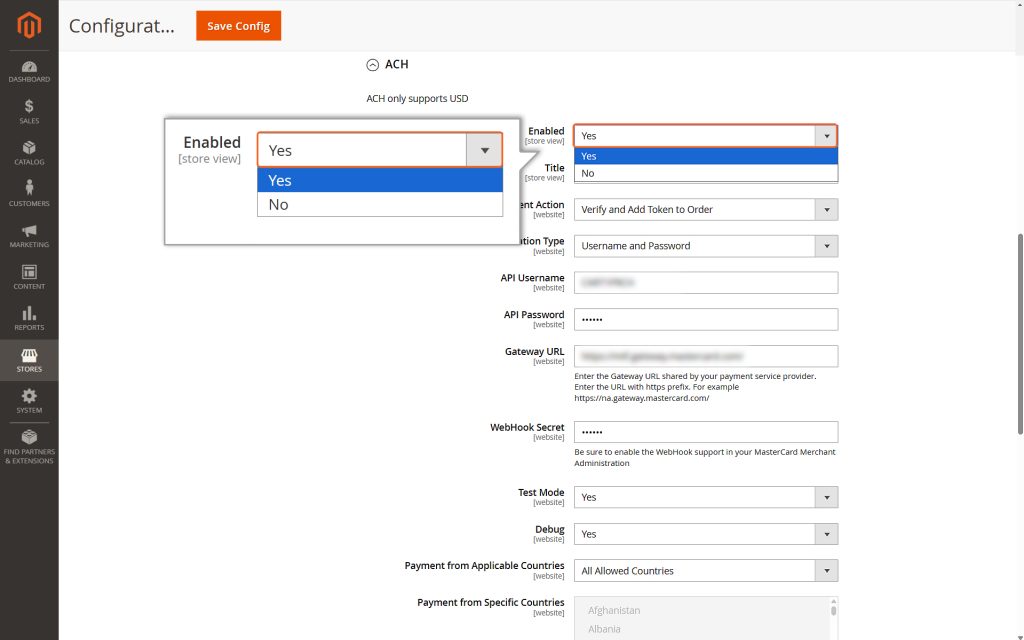Open the Reports sidebar icon
The height and width of the screenshot is (640, 1024).
[28, 318]
